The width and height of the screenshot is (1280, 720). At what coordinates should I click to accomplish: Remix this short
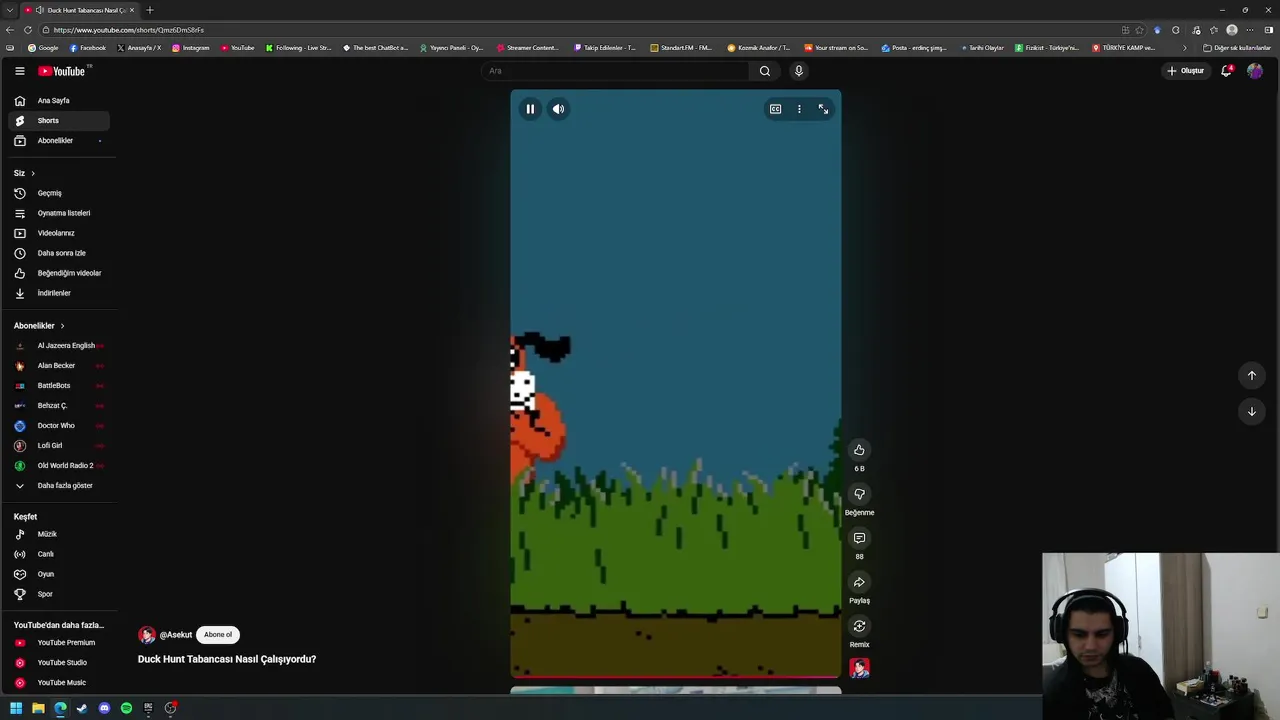(x=859, y=626)
